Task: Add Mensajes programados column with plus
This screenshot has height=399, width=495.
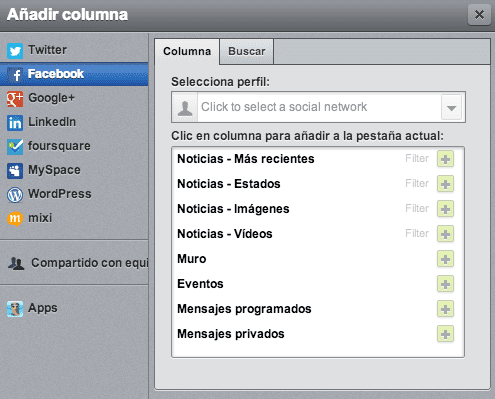Action: 445,309
